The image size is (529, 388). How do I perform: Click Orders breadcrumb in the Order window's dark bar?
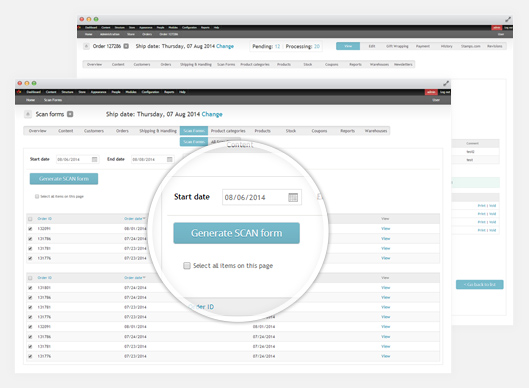point(147,34)
